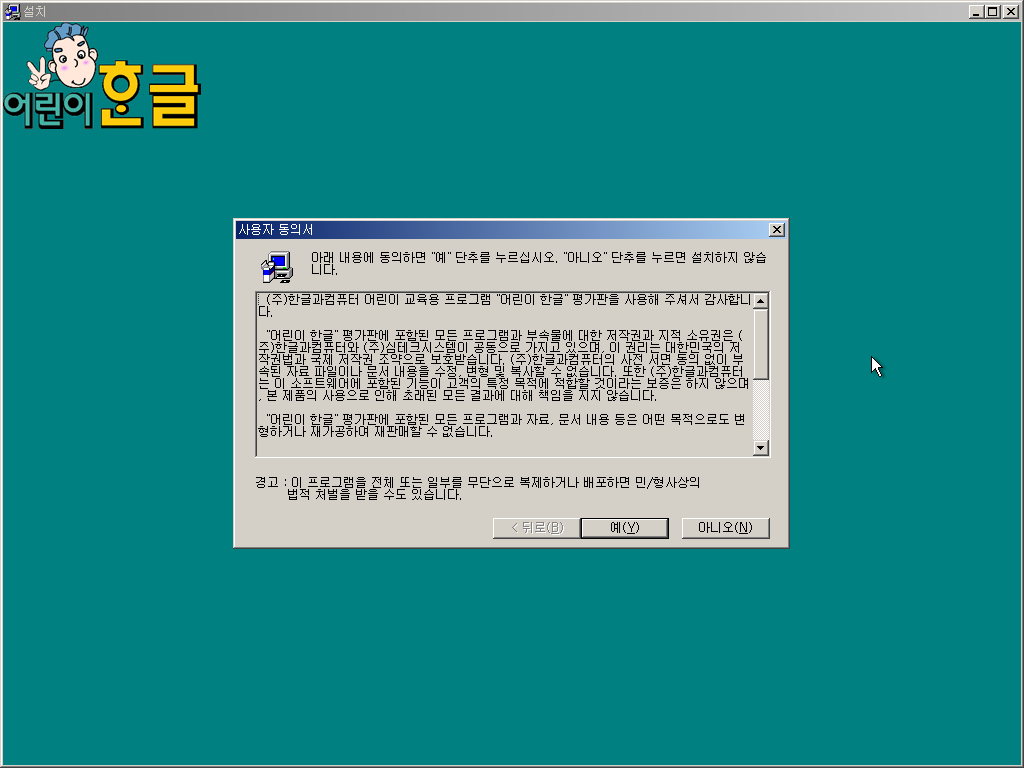This screenshot has width=1024, height=768.
Task: Click the license scrollbar thumb
Action: [x=760, y=344]
